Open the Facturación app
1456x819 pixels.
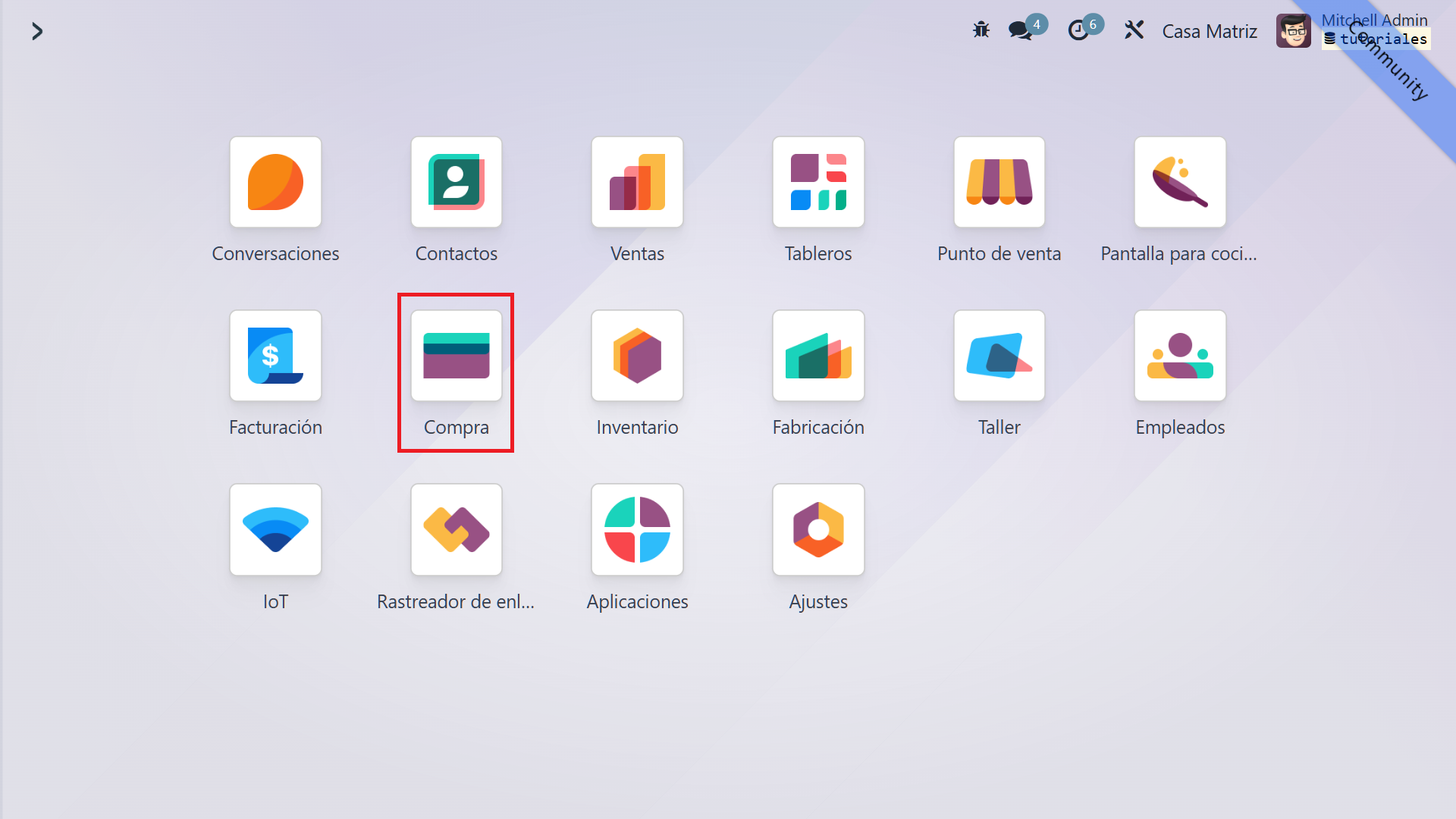275,356
